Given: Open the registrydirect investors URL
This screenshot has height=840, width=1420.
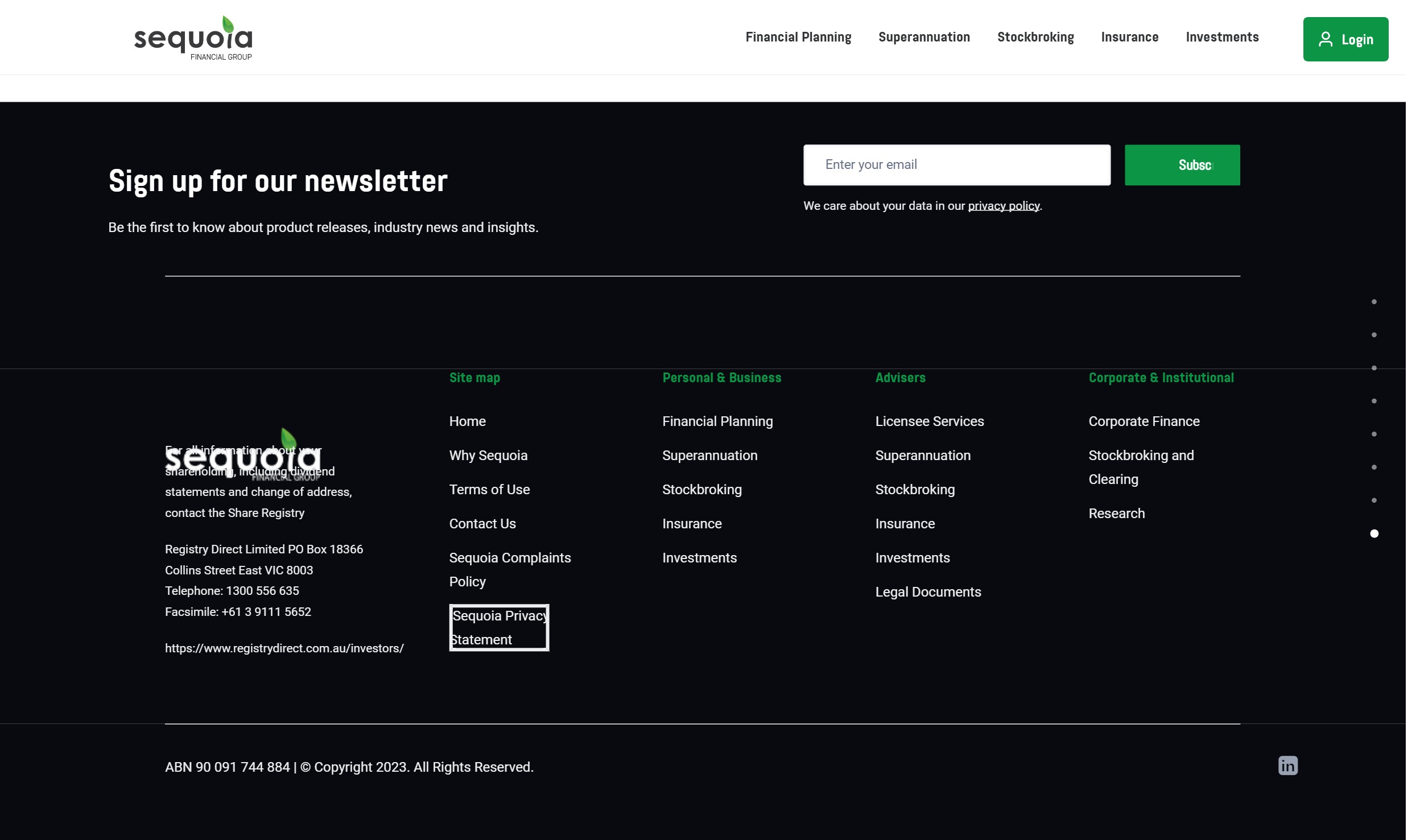Looking at the screenshot, I should point(284,648).
